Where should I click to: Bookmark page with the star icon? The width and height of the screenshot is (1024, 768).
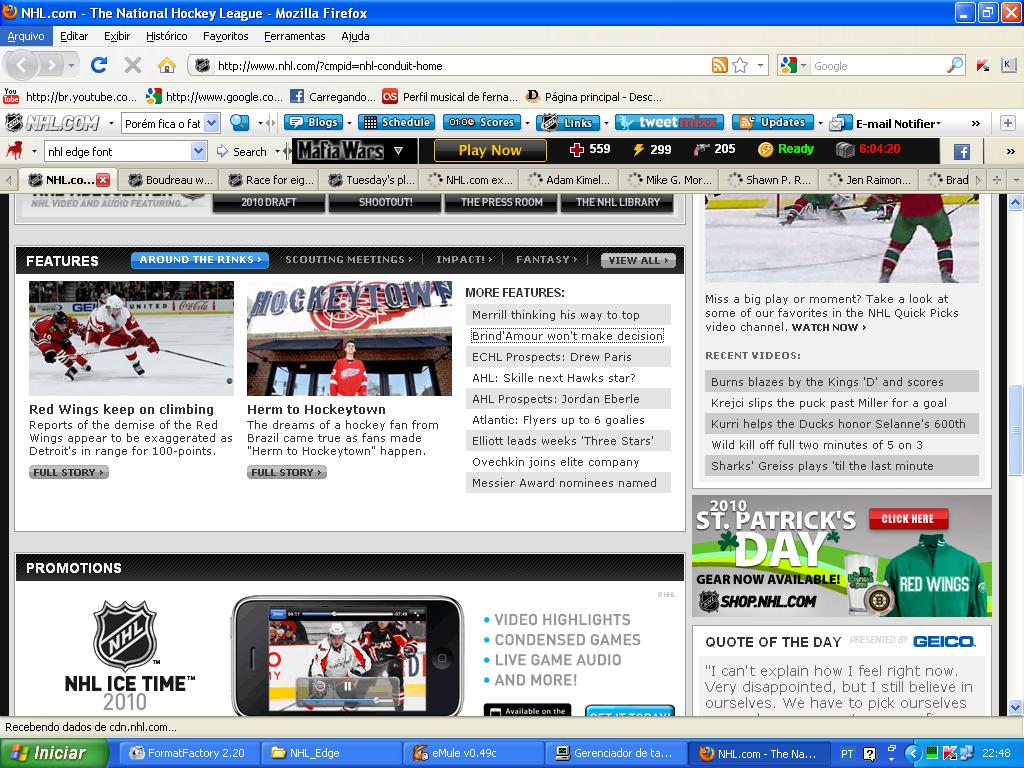740,65
